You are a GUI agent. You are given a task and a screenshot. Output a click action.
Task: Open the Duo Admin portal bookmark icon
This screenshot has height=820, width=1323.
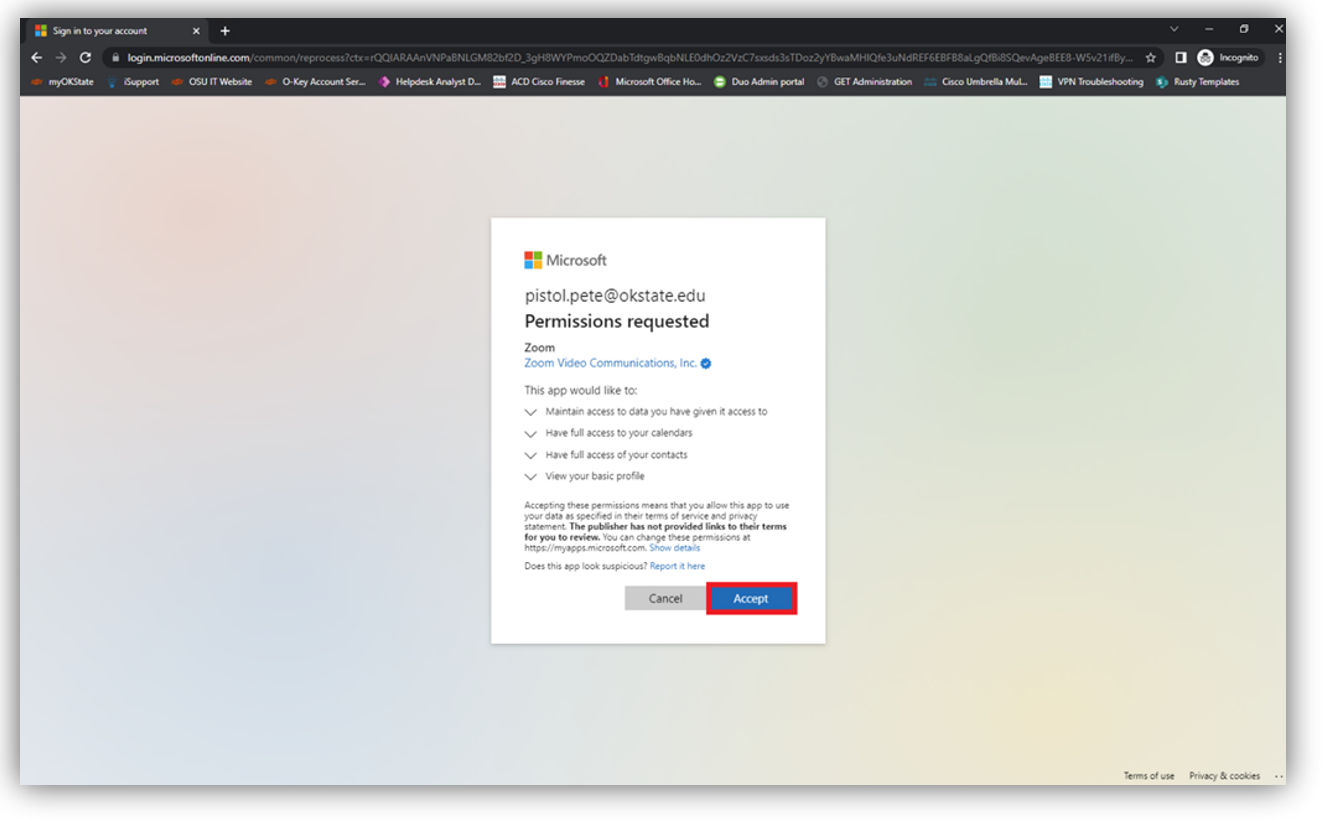click(719, 82)
